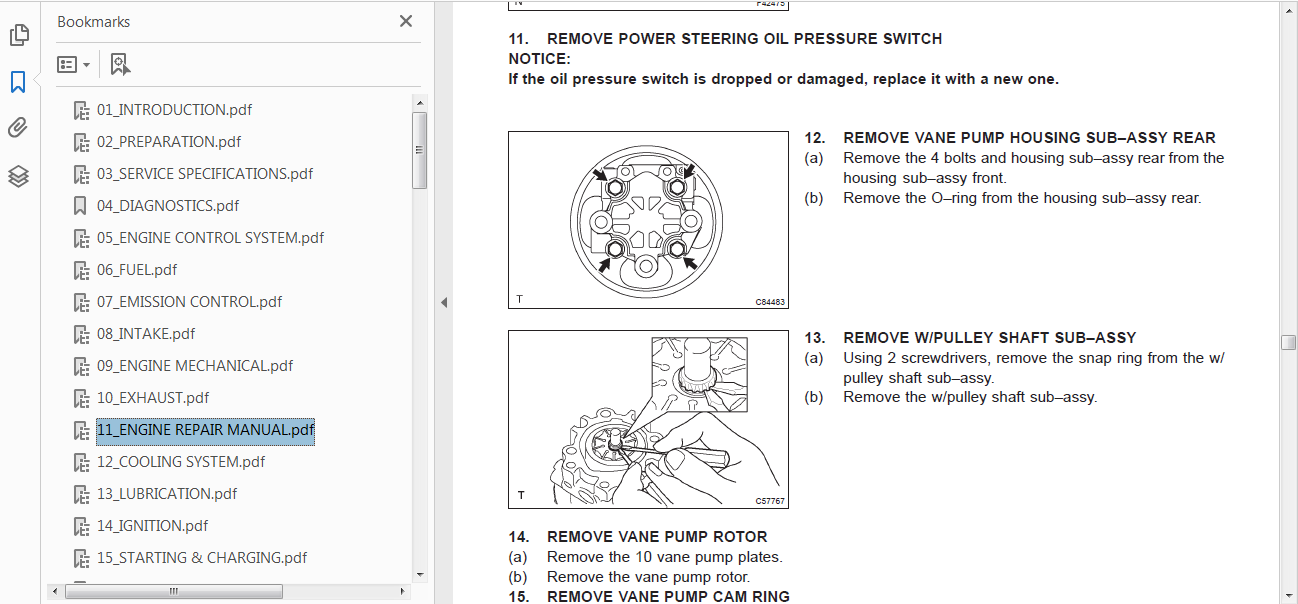Open 04_DIAGNOSTICS.pdf bookmark
1298x604 pixels.
[x=168, y=206]
